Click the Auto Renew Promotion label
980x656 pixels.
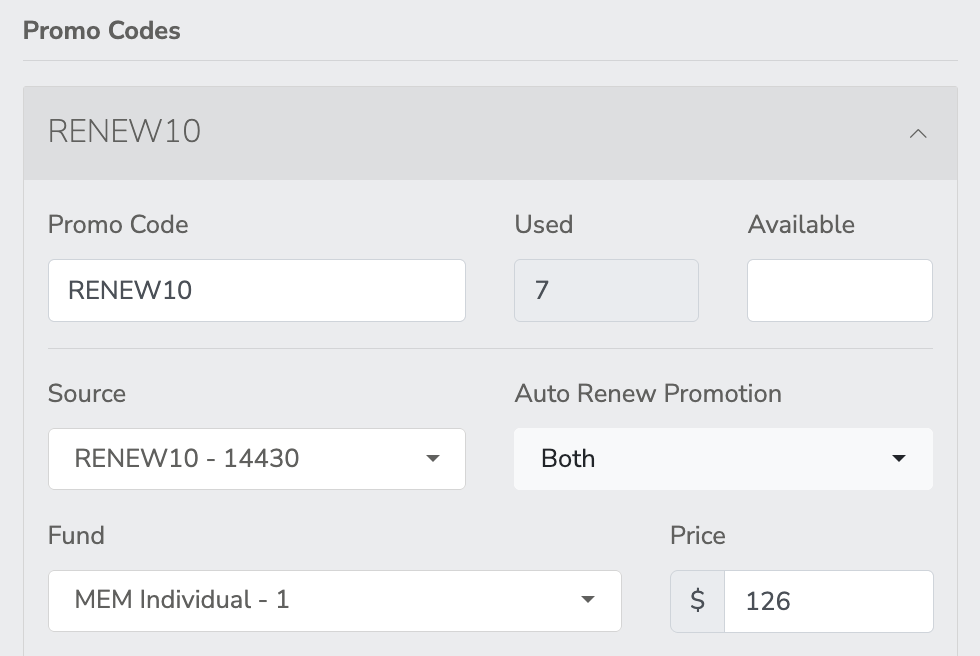pos(648,394)
